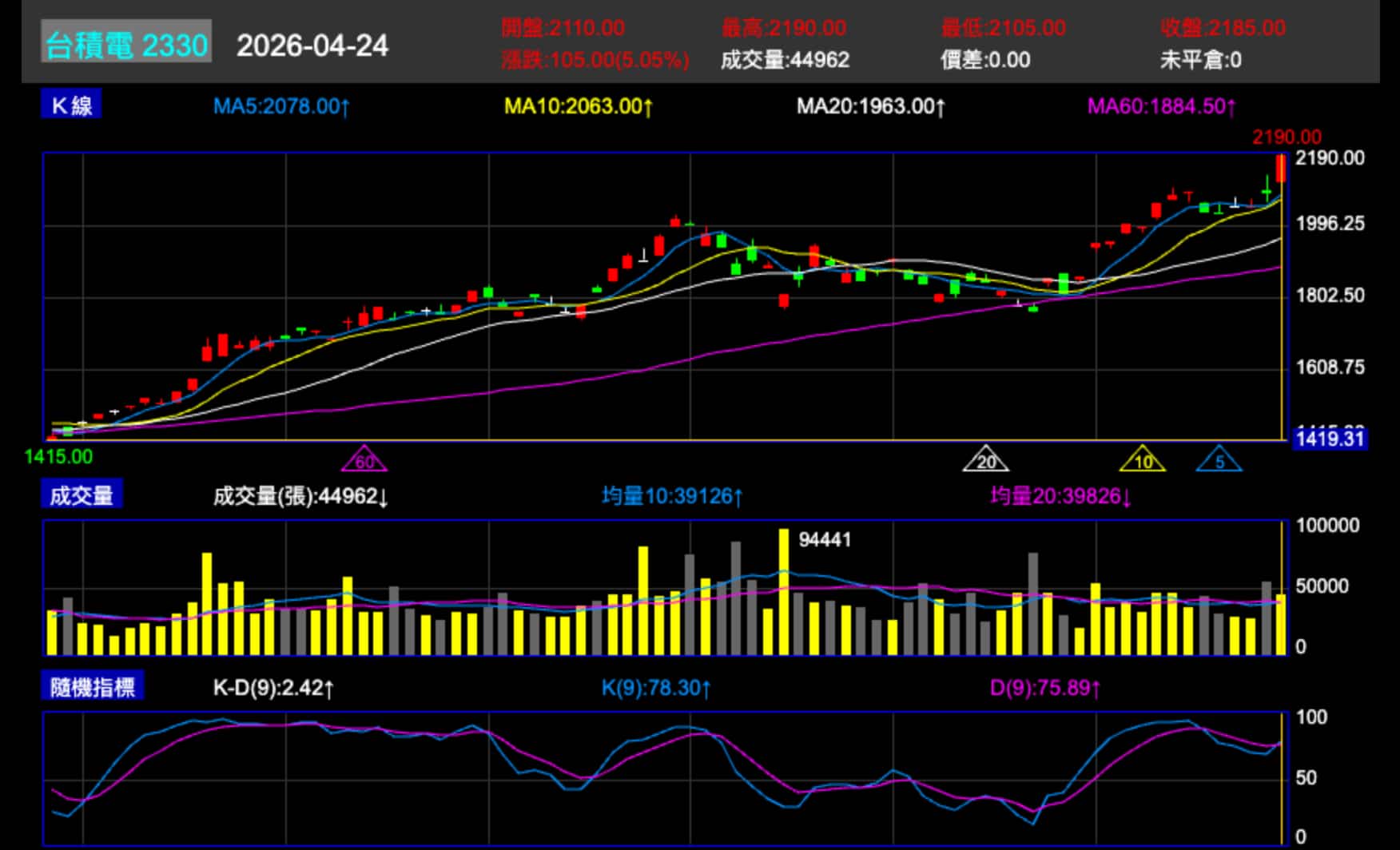Click the red 2190.00 peak label above chart

pos(1287,137)
